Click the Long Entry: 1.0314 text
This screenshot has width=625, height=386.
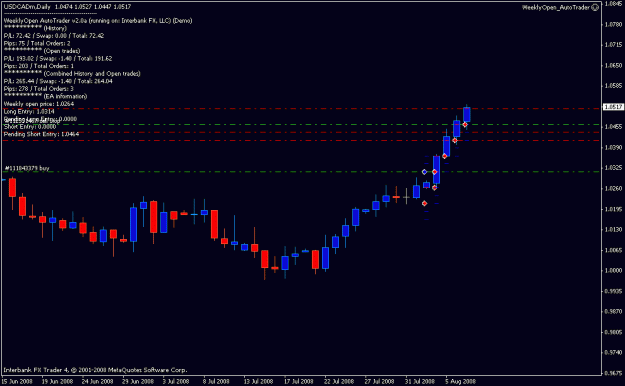click(29, 112)
